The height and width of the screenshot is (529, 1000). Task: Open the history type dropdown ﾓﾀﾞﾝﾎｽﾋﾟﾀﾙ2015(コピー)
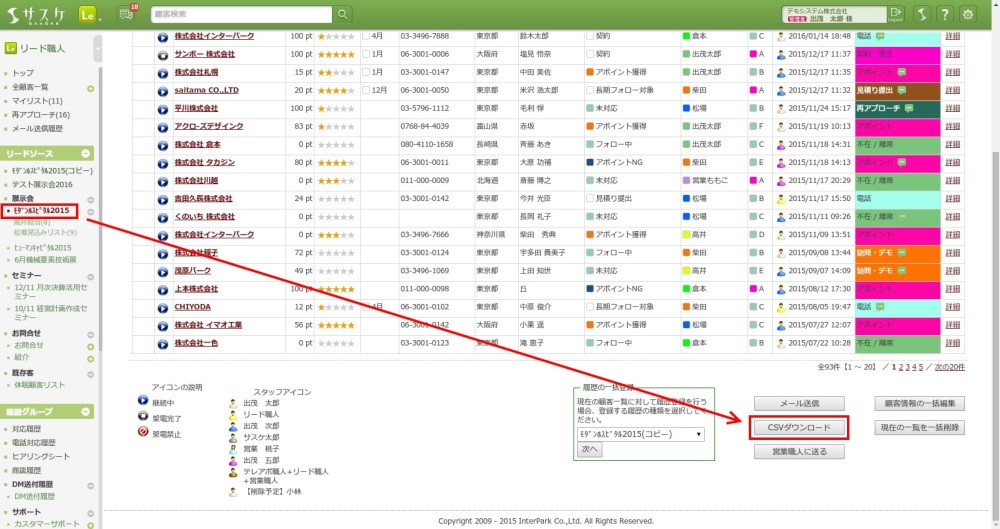click(x=640, y=435)
